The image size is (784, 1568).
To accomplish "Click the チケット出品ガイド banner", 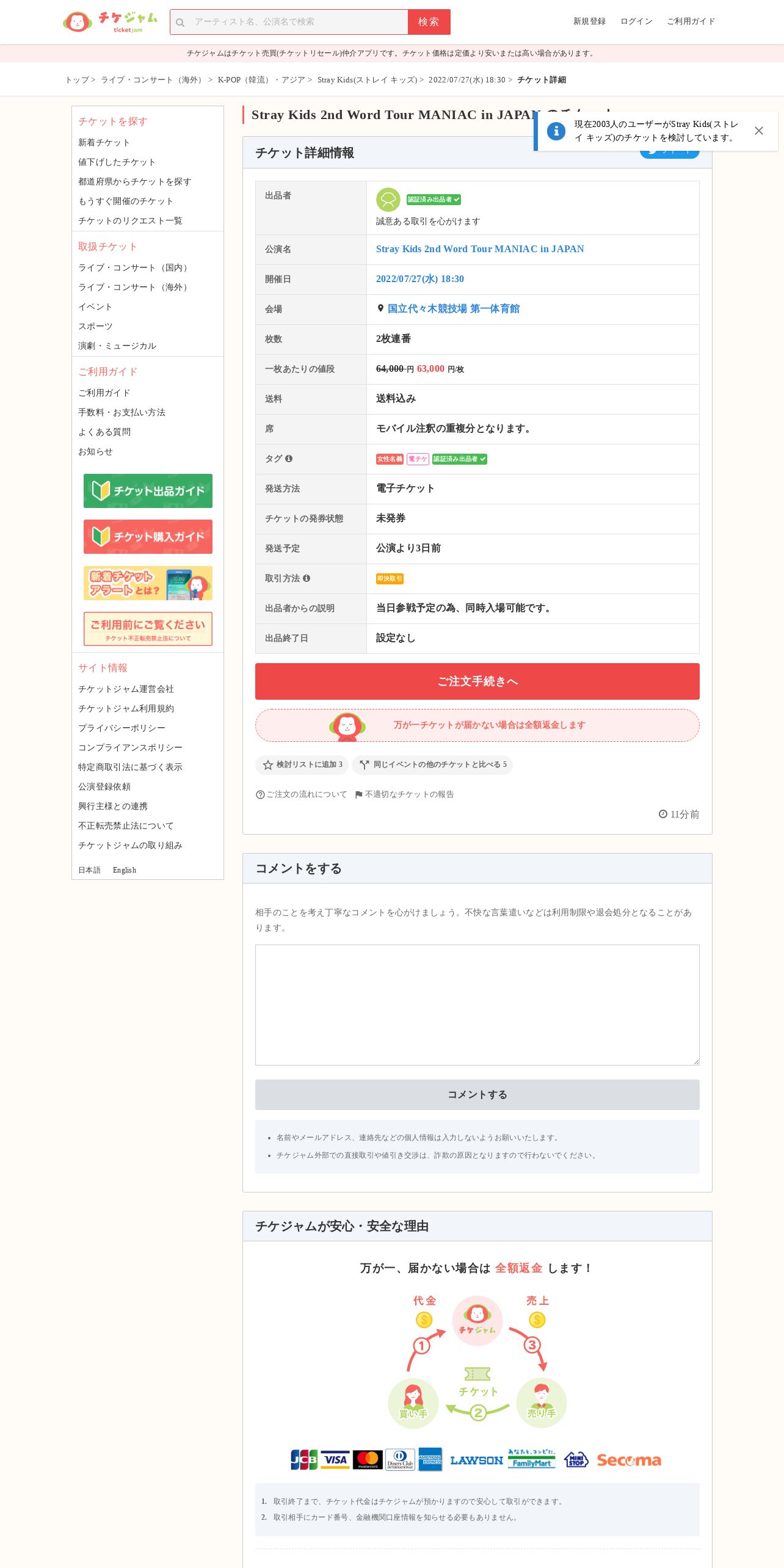I will point(148,491).
